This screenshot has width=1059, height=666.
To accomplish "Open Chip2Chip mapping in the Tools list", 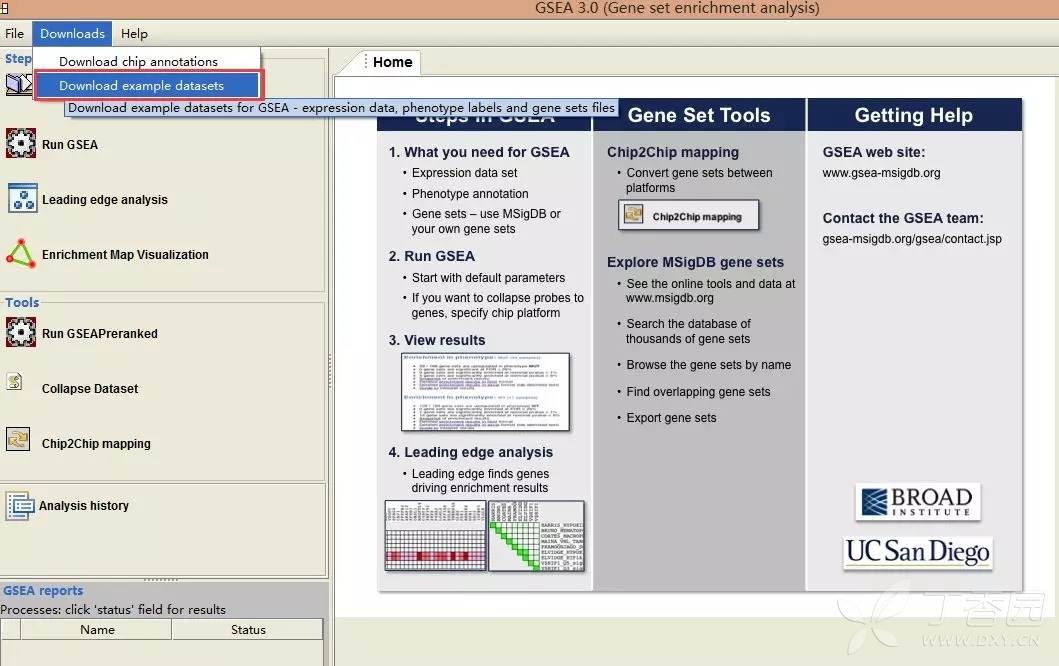I will coord(96,444).
